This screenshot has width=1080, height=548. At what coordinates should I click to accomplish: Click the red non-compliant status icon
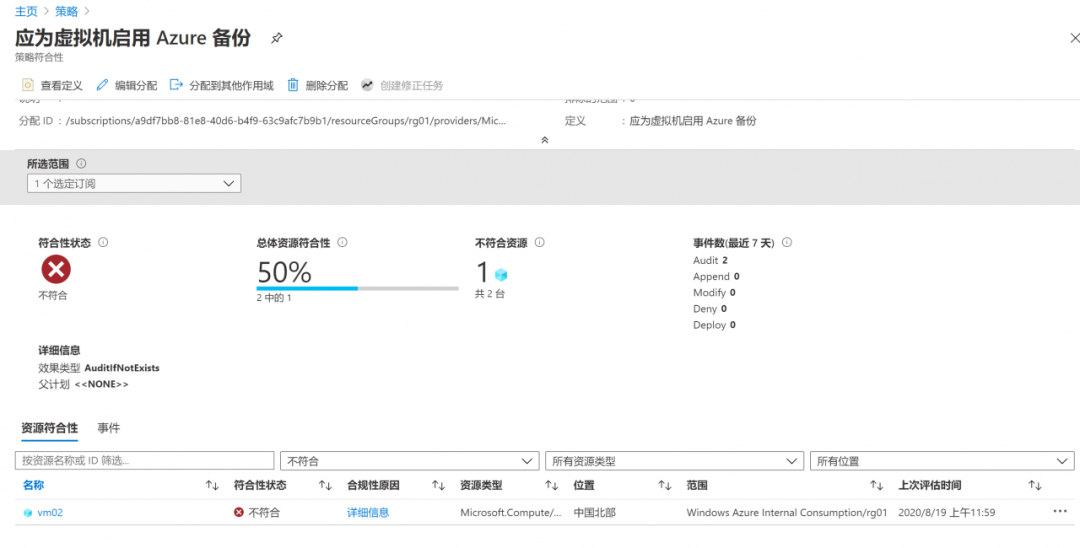(x=56, y=269)
